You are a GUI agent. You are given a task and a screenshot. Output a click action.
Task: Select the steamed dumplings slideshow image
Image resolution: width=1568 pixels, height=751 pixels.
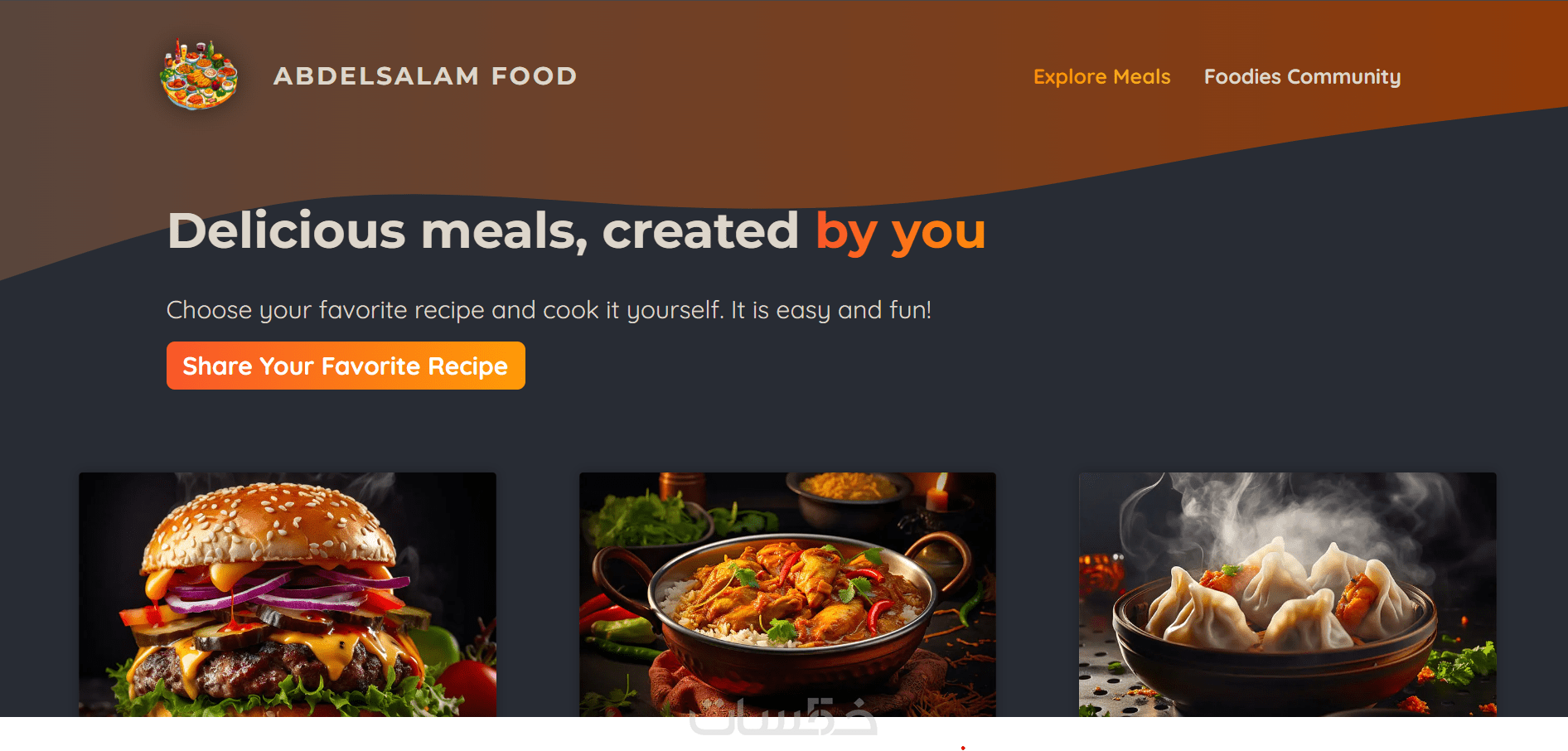tap(1288, 594)
